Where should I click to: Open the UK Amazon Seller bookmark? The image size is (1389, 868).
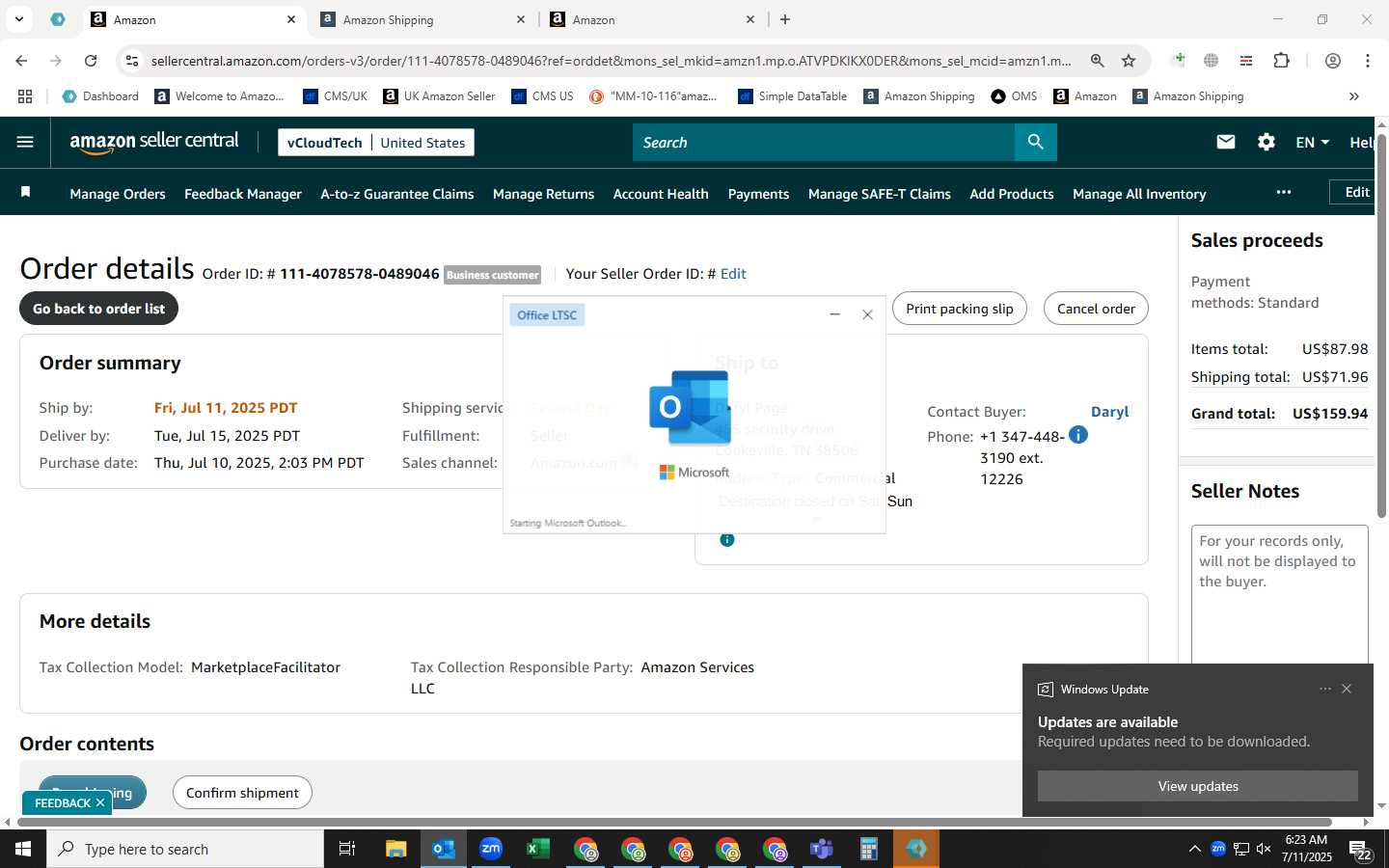coord(439,96)
